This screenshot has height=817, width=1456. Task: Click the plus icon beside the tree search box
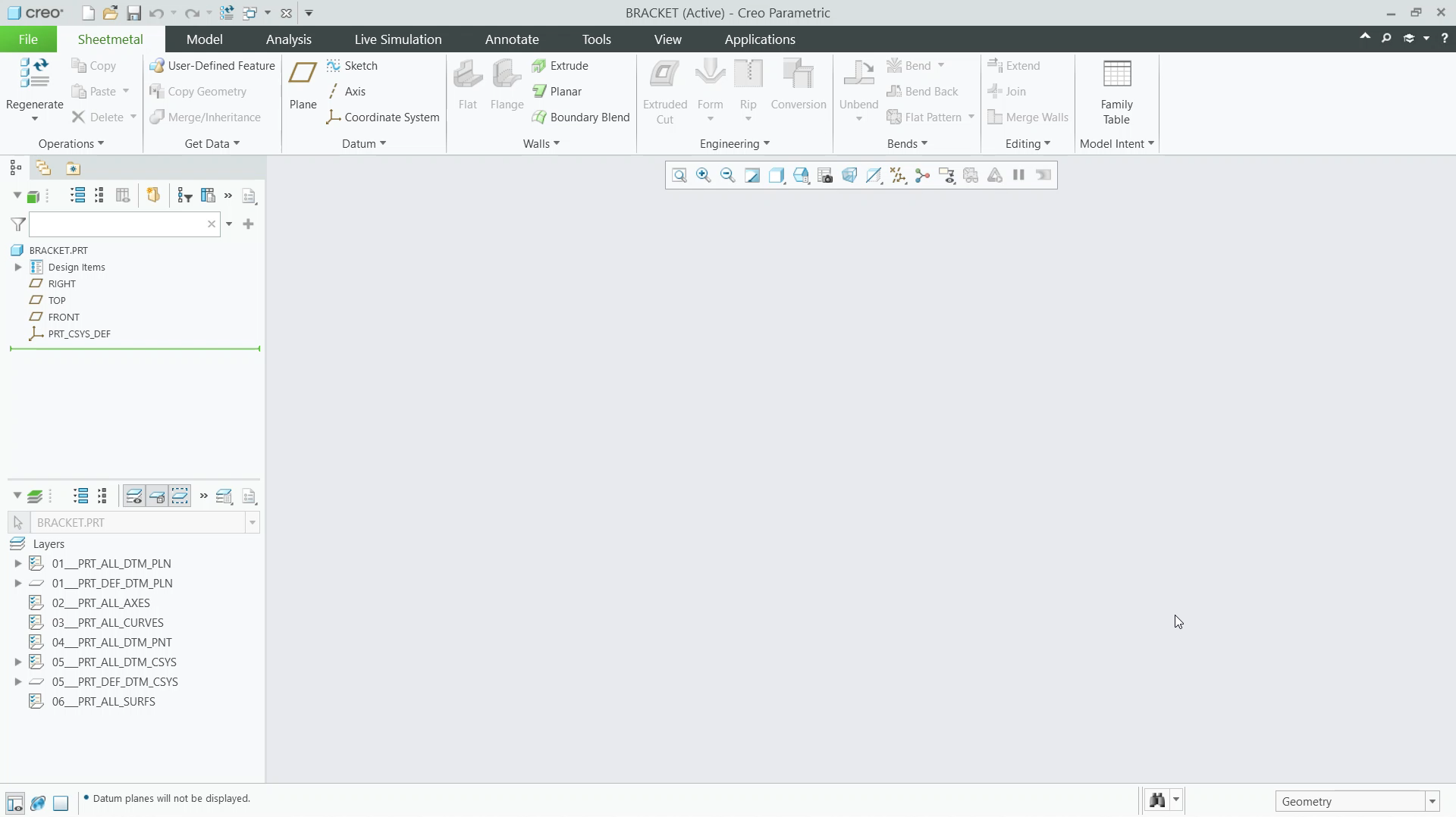click(x=248, y=224)
